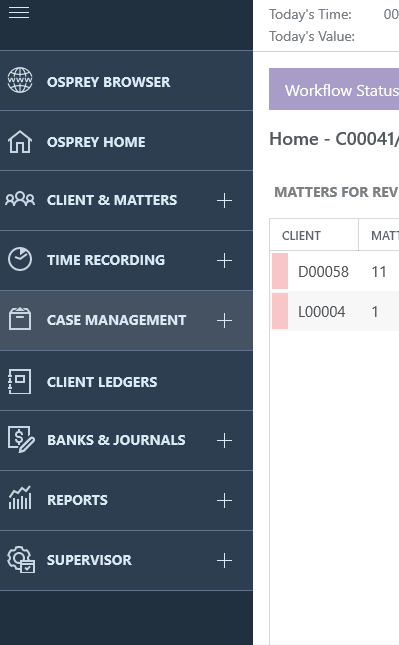
Task: Click the Today's Value label
Action: tap(312, 37)
